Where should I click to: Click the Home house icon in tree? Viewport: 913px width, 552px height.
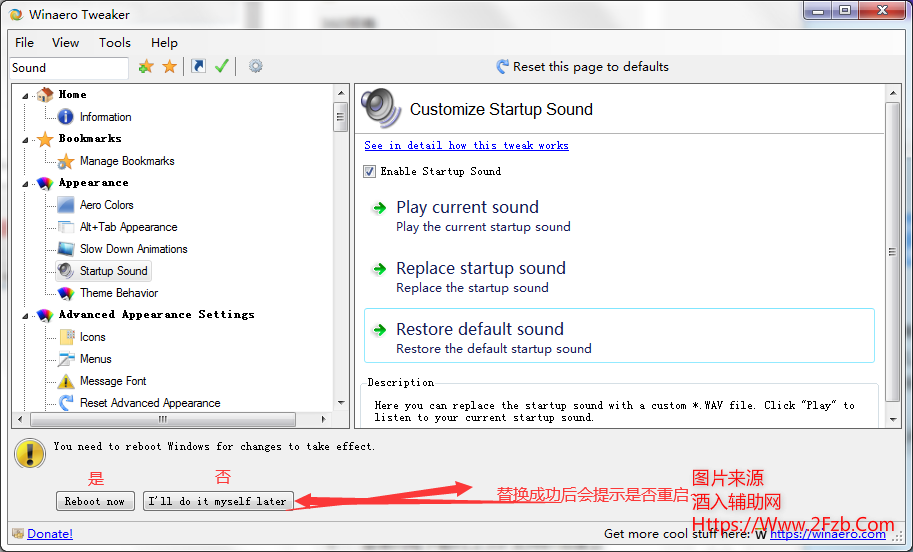45,94
